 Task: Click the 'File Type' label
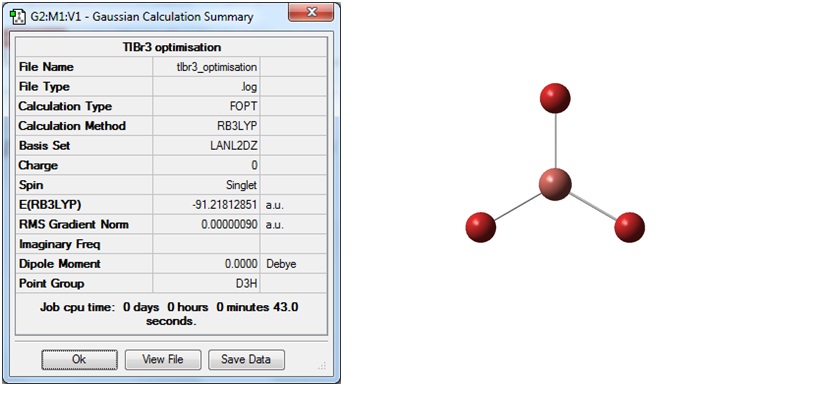click(x=44, y=86)
